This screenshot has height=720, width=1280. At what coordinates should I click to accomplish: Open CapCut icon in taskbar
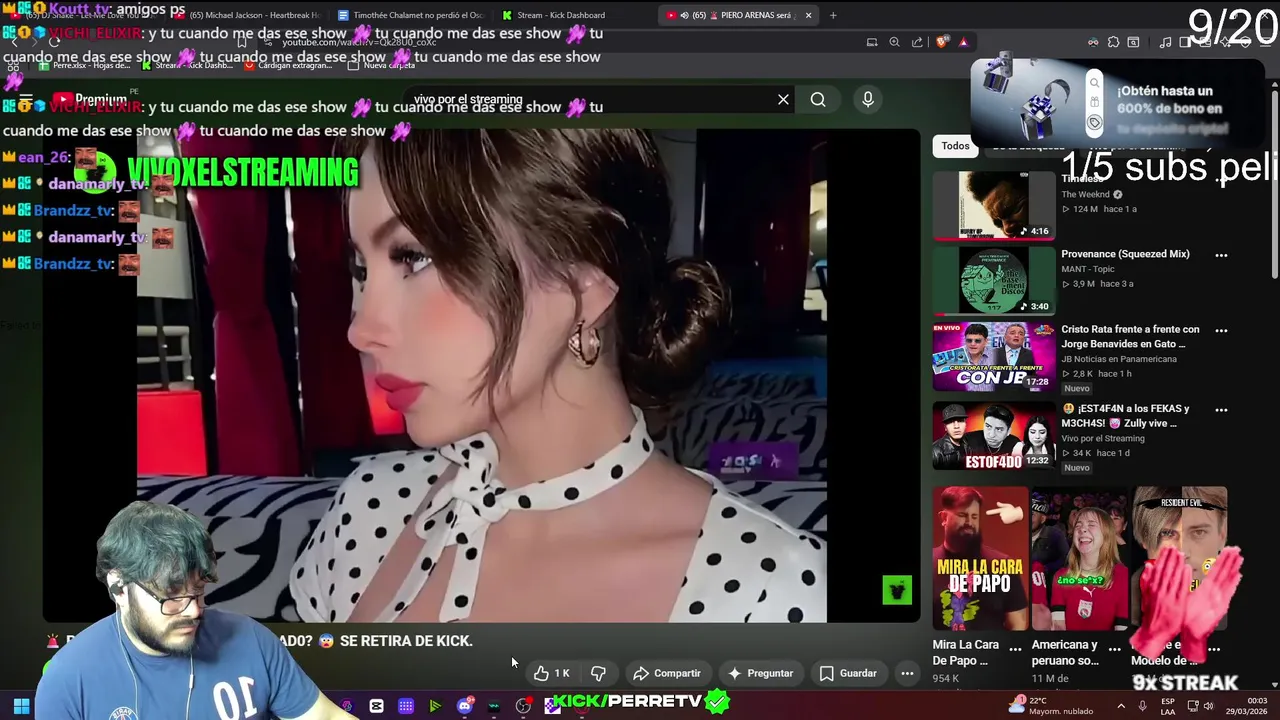pos(376,706)
